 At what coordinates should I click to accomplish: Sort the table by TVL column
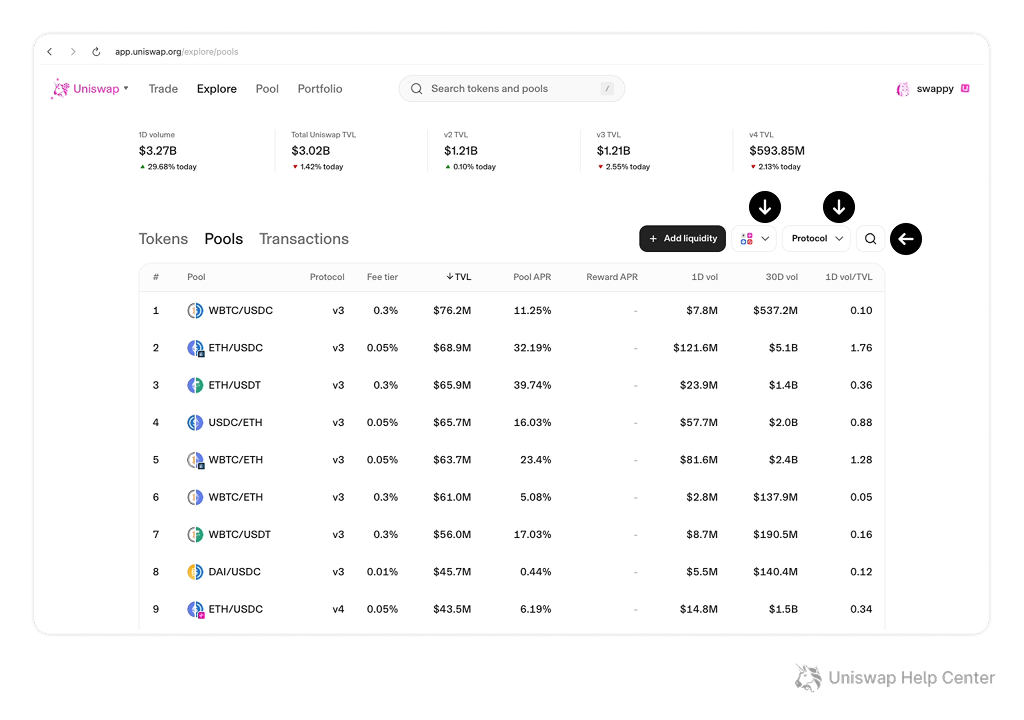(x=458, y=277)
